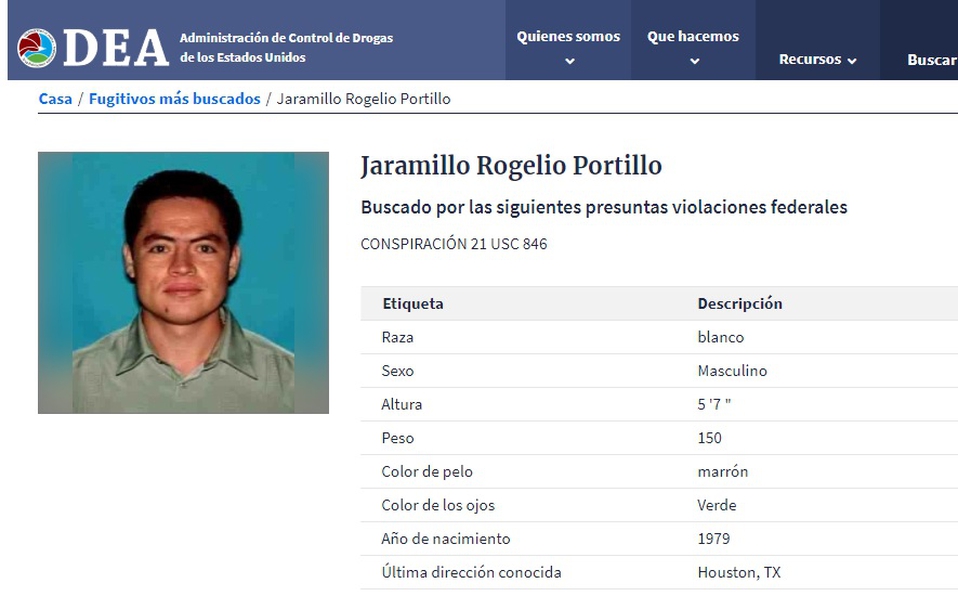Open Fugitivos más buscados breadcrumb link
958x596 pixels.
pos(174,99)
